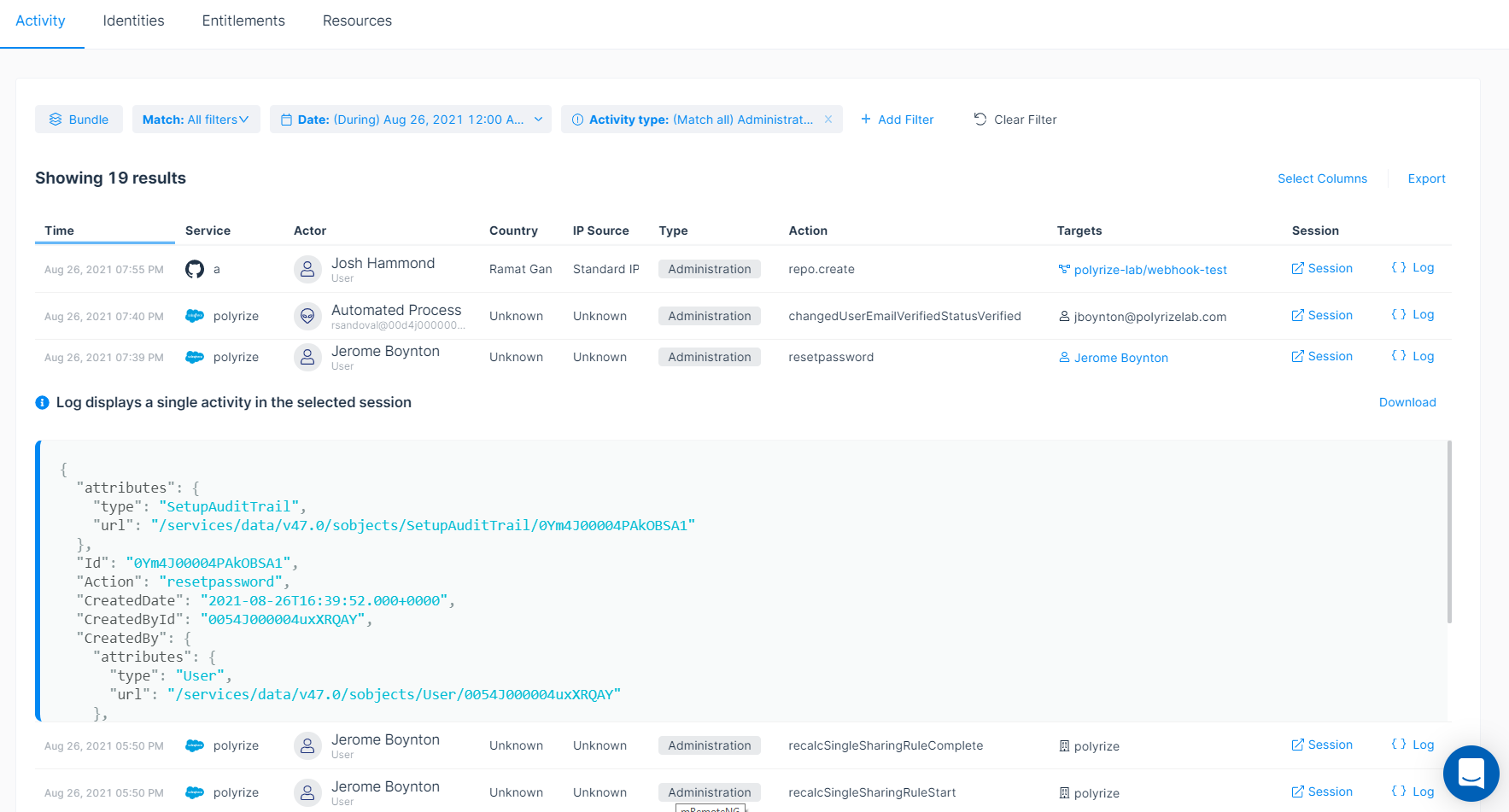Remove the Activity type filter with X
Viewport: 1509px width, 812px height.
point(828,120)
